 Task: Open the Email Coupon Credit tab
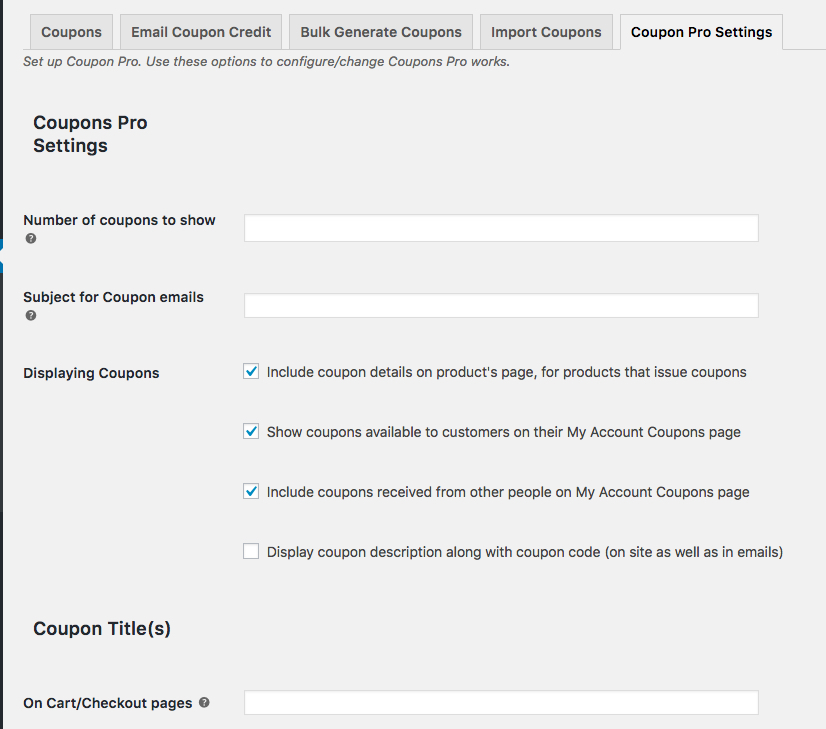(x=201, y=32)
